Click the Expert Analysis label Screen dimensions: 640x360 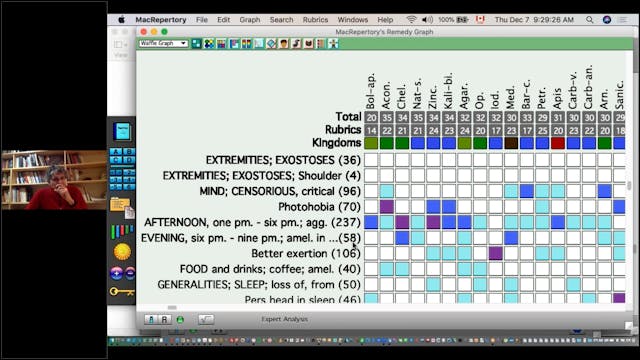point(284,319)
